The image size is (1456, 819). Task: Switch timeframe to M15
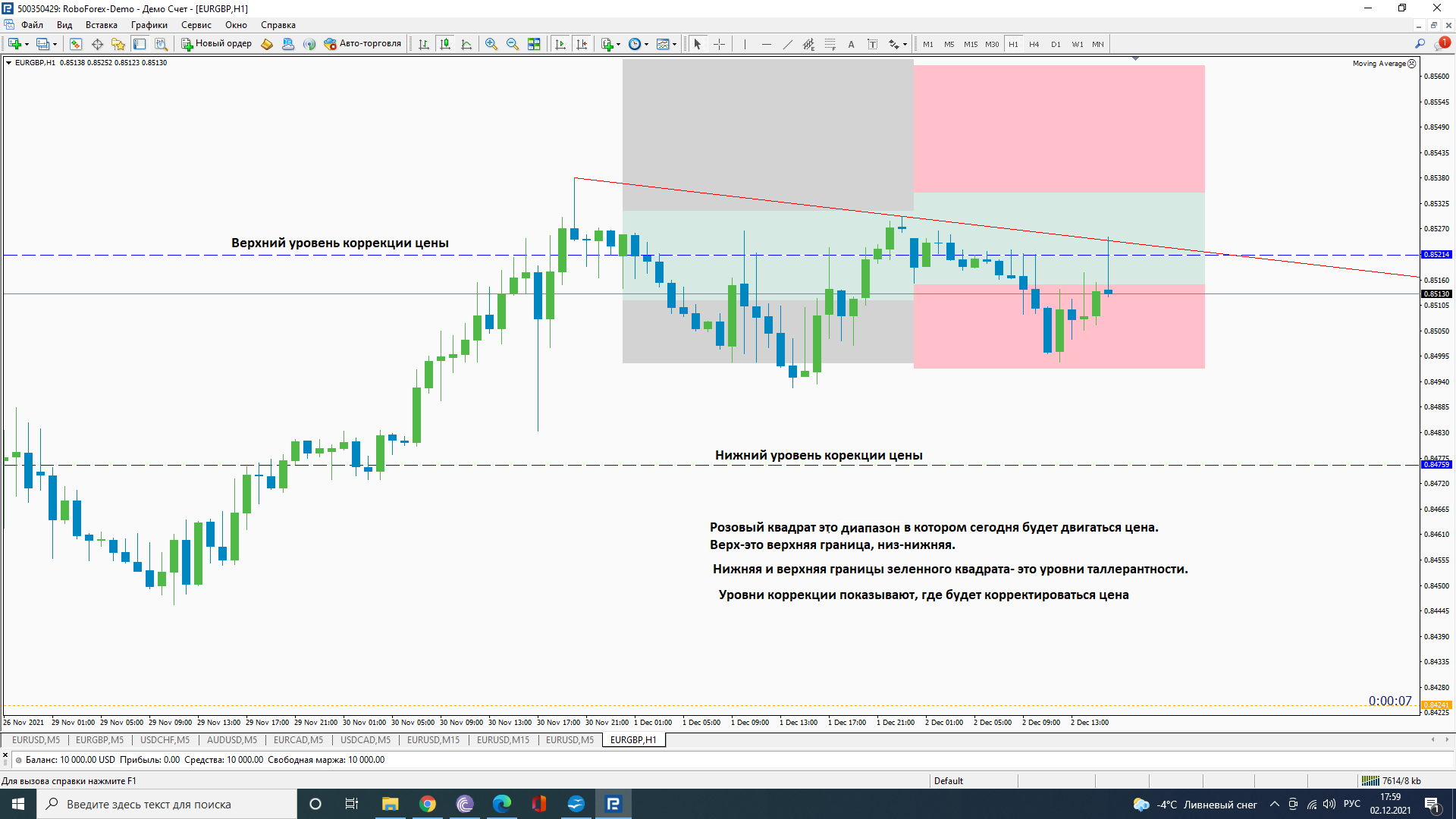pyautogui.click(x=971, y=44)
